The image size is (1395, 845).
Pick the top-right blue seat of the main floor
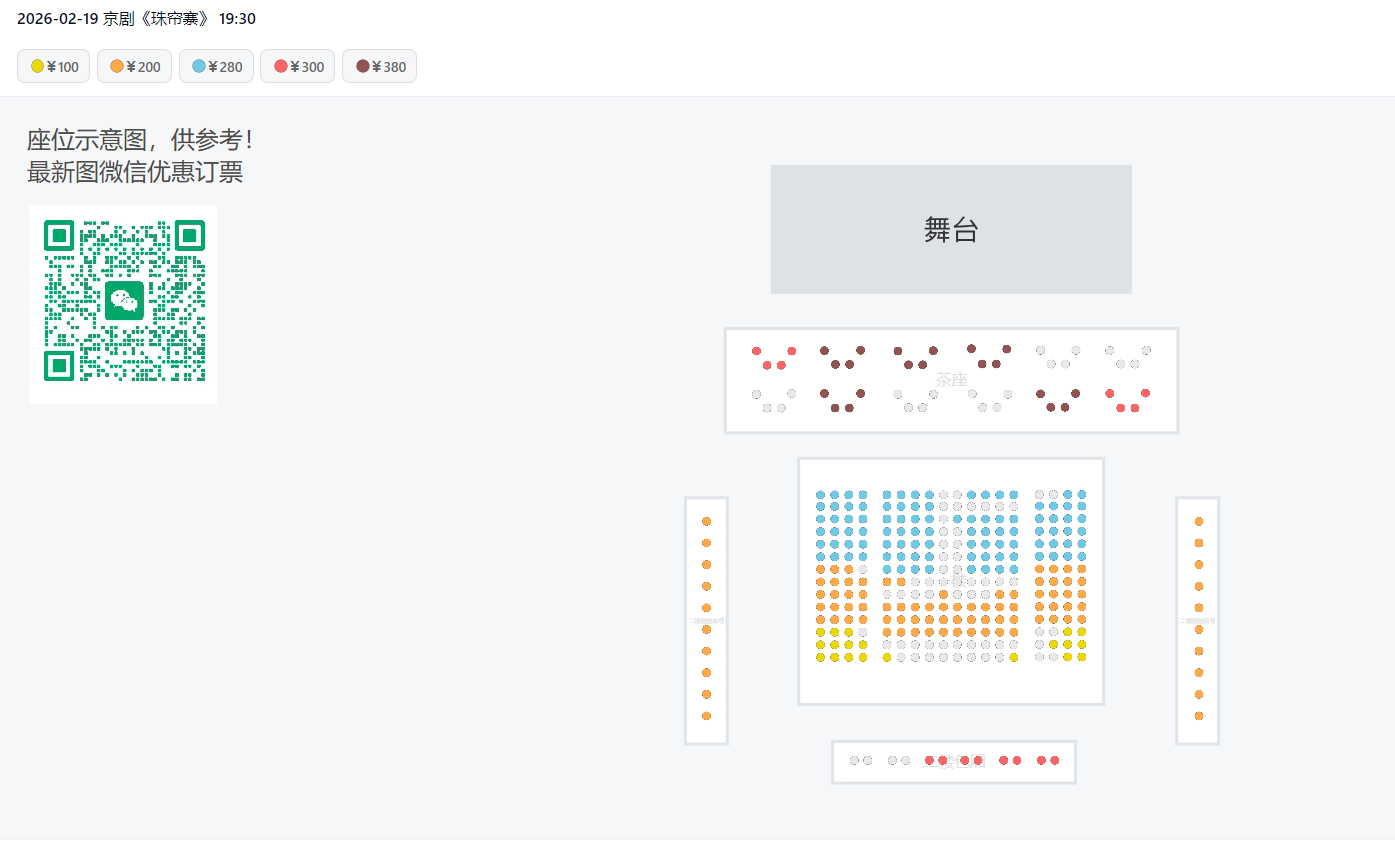pos(1081,494)
